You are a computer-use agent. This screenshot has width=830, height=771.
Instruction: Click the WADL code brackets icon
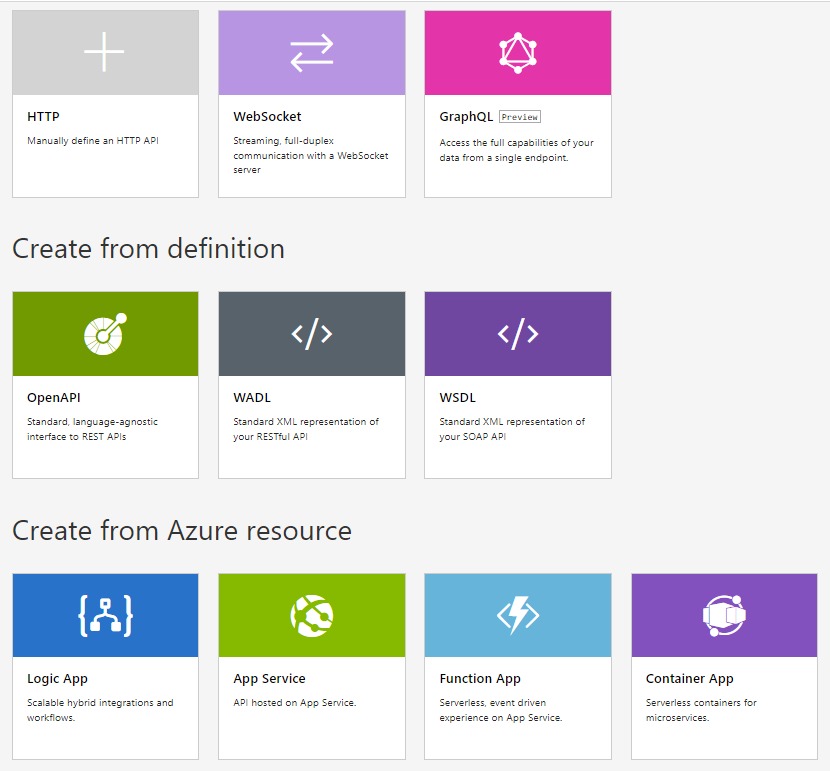point(311,334)
